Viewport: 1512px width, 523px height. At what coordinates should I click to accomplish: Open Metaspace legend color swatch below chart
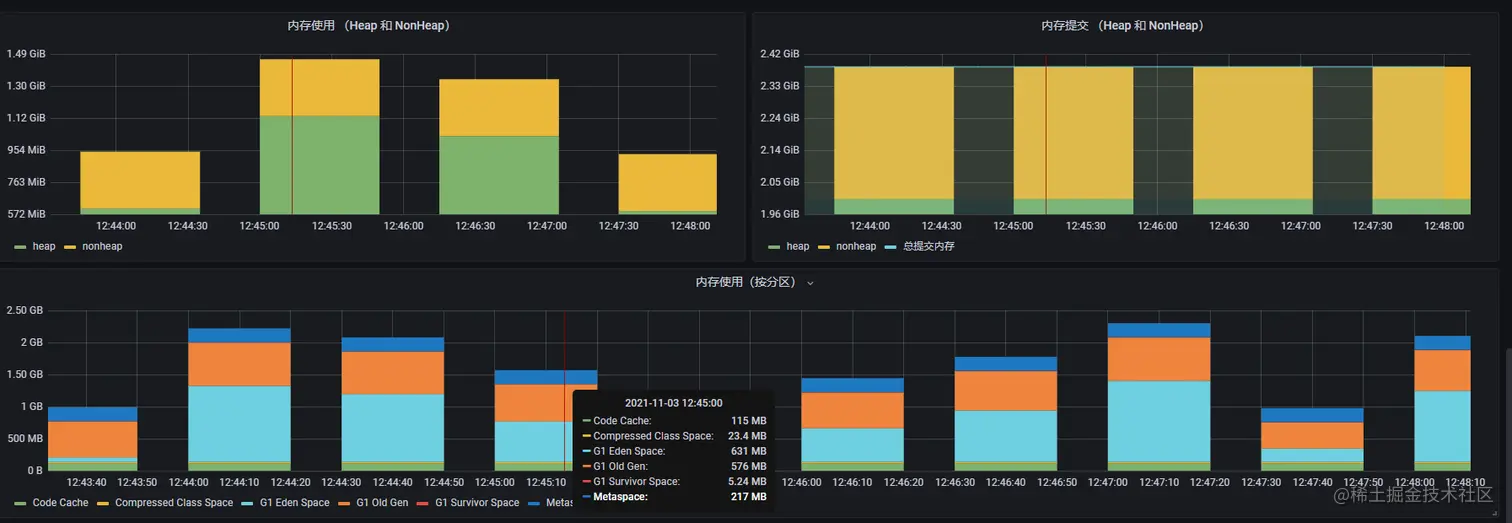click(x=533, y=503)
